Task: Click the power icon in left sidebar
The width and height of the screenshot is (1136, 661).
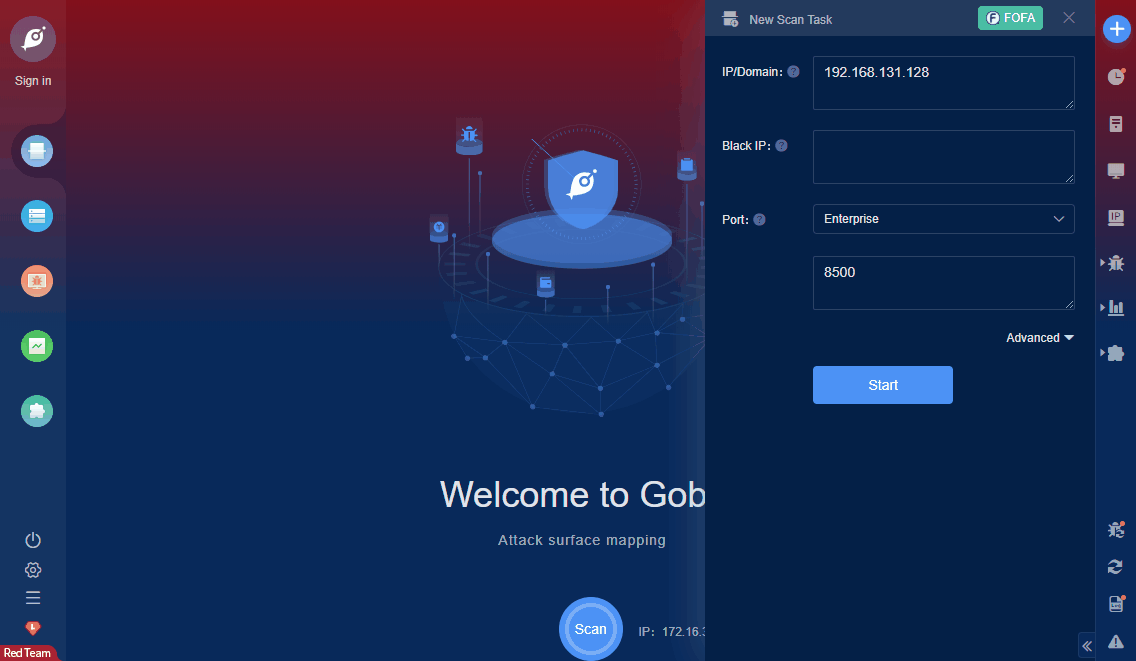Action: (x=33, y=540)
